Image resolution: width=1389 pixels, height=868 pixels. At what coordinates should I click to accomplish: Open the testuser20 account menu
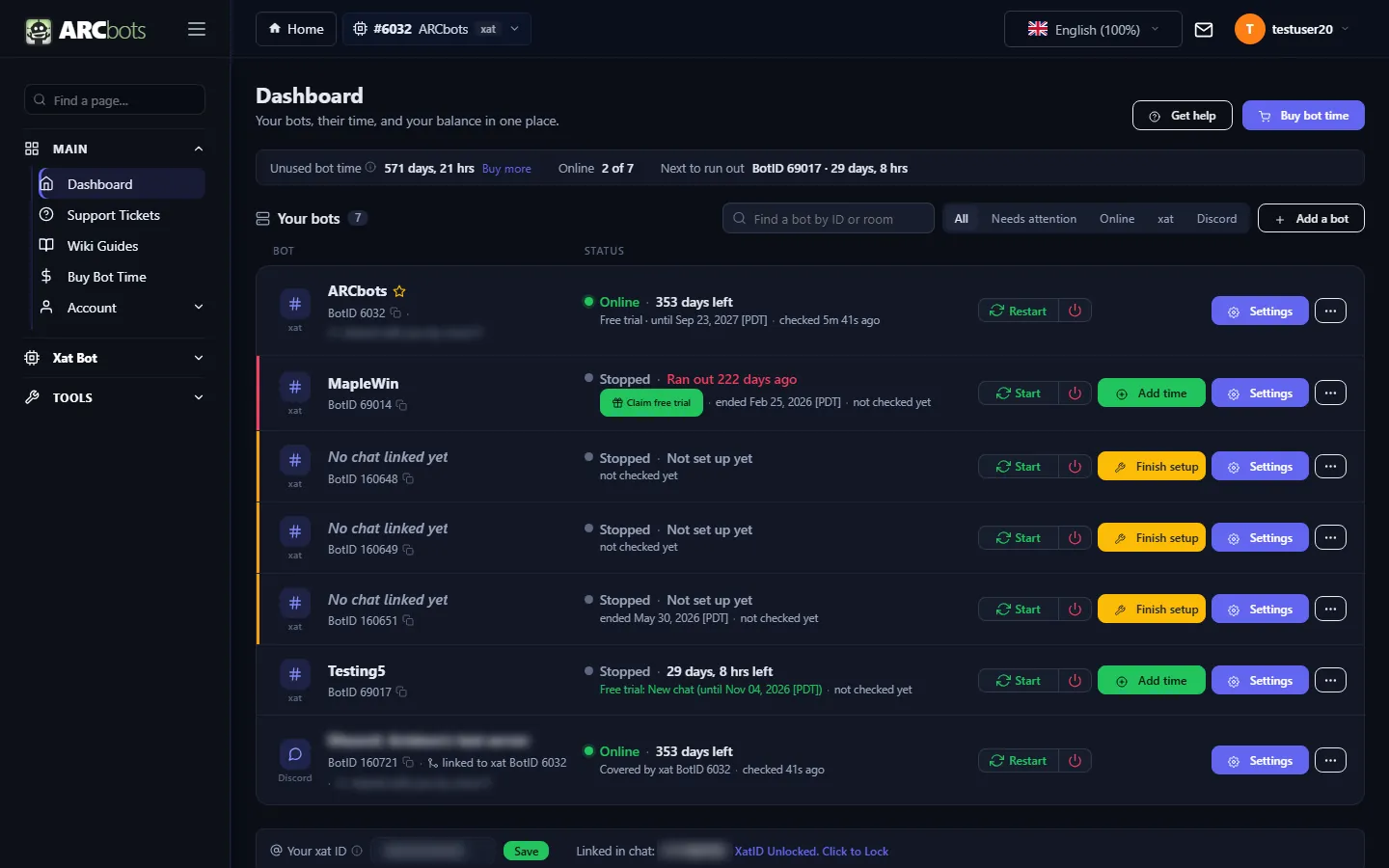[x=1293, y=29]
